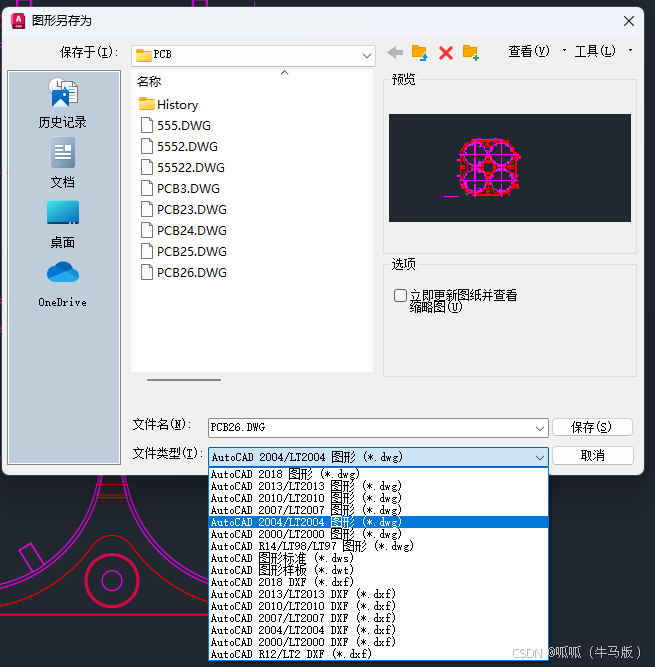Choose AutoCAD 图形样板 (*.dwt)
655x667 pixels.
pyautogui.click(x=378, y=570)
